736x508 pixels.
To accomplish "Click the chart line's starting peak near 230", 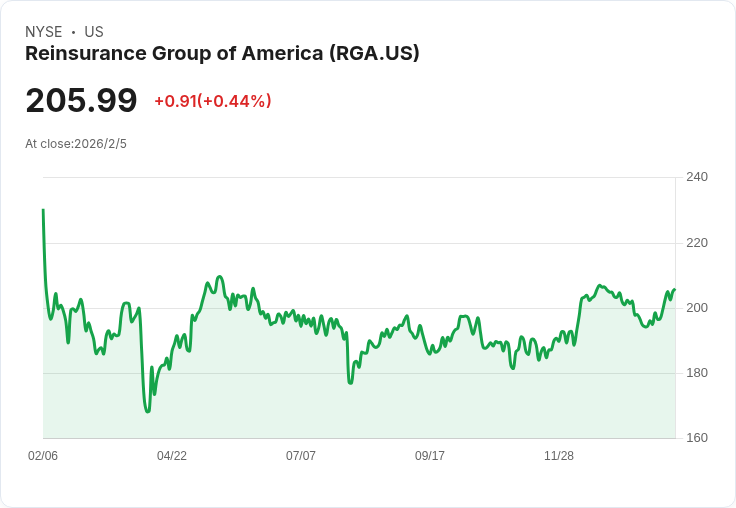I will pyautogui.click(x=43, y=210).
